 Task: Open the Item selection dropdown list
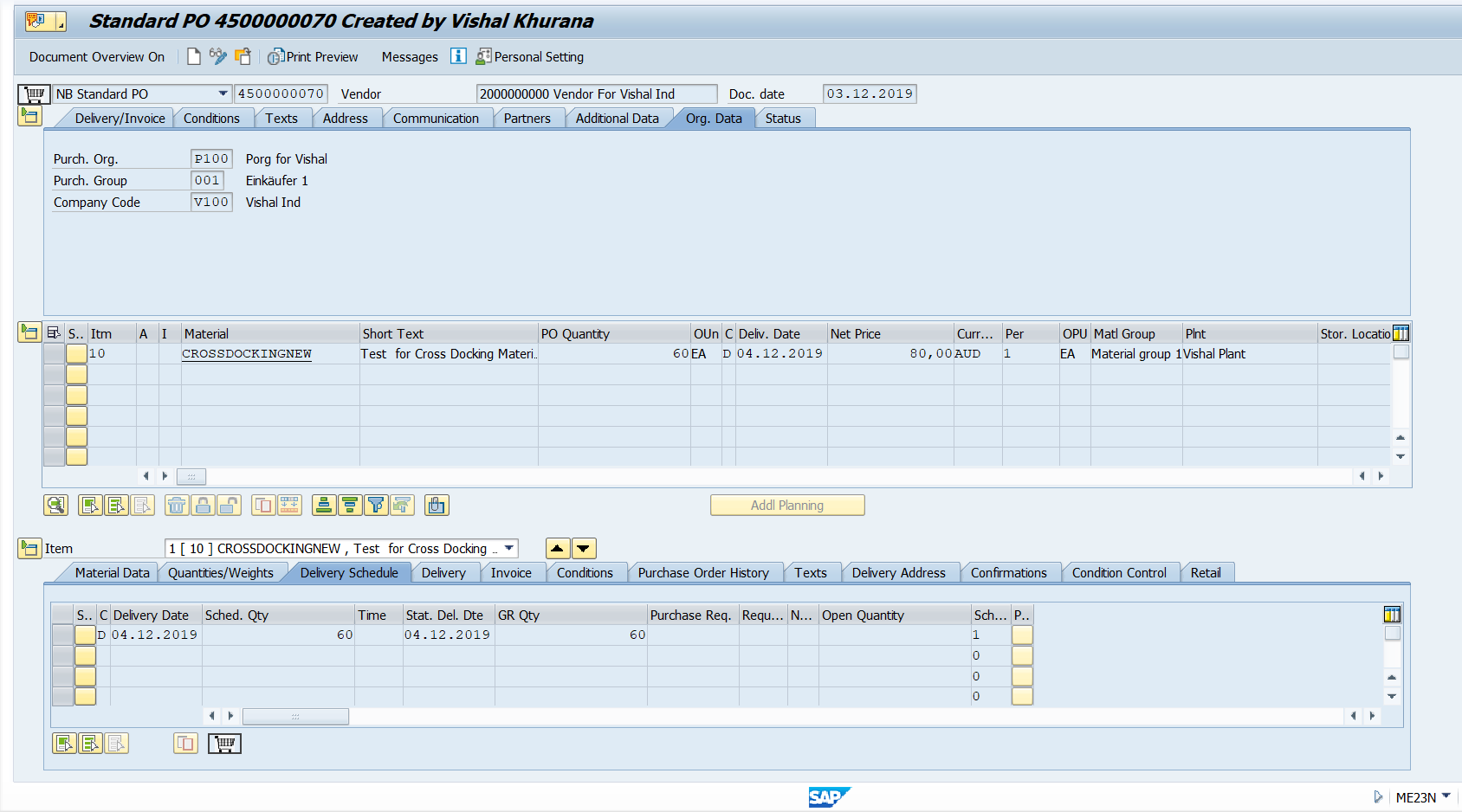[x=508, y=548]
